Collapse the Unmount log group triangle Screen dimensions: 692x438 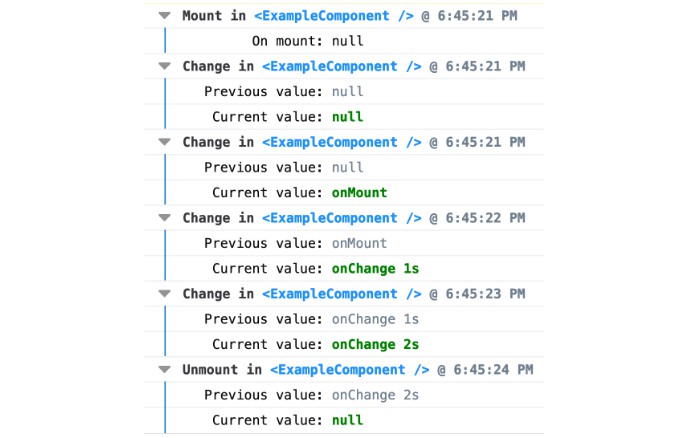pos(165,370)
